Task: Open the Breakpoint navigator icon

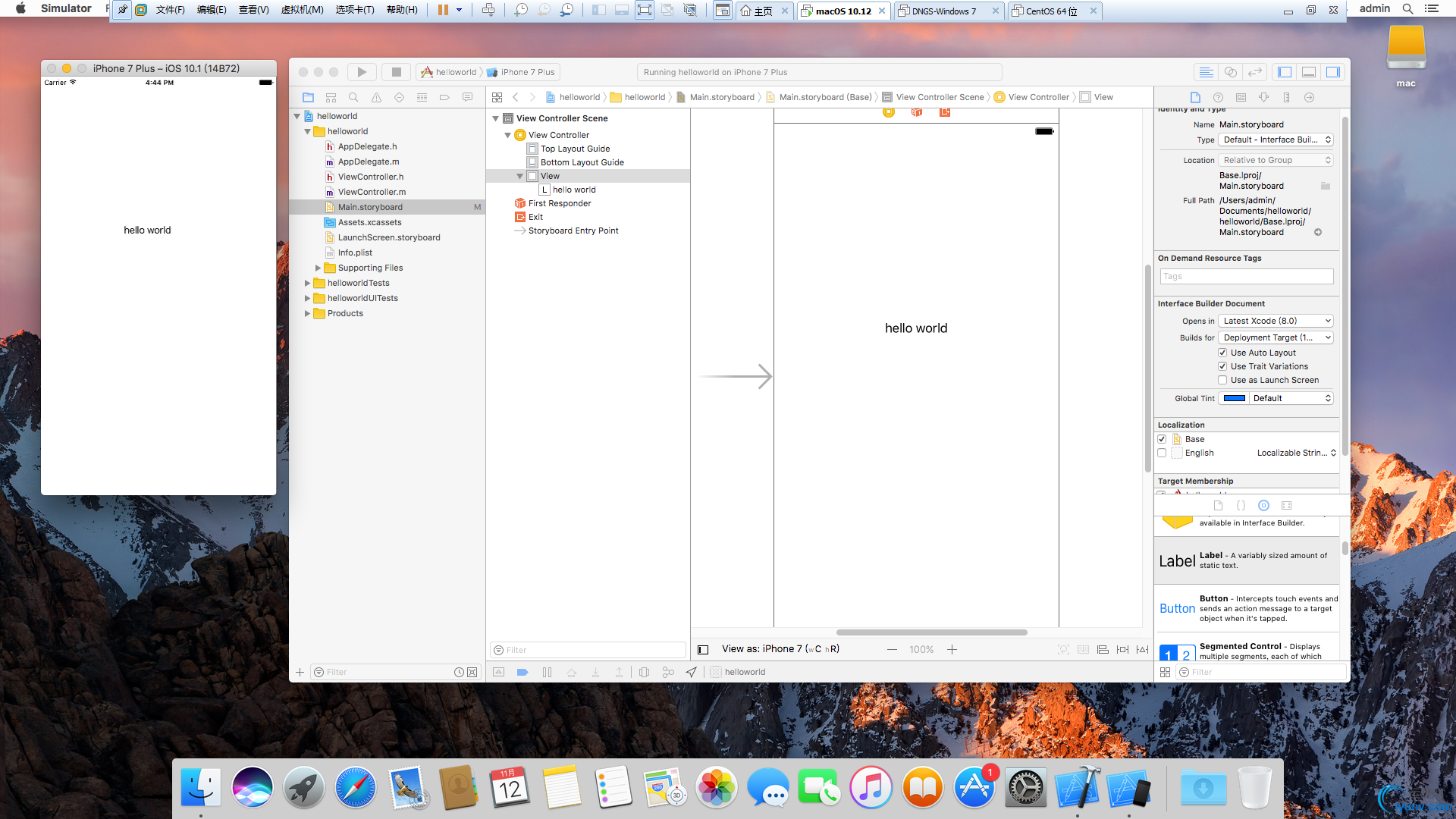Action: [444, 97]
